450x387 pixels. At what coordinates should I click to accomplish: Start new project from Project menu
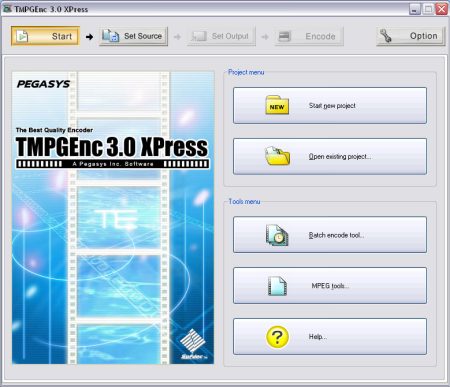[330, 105]
